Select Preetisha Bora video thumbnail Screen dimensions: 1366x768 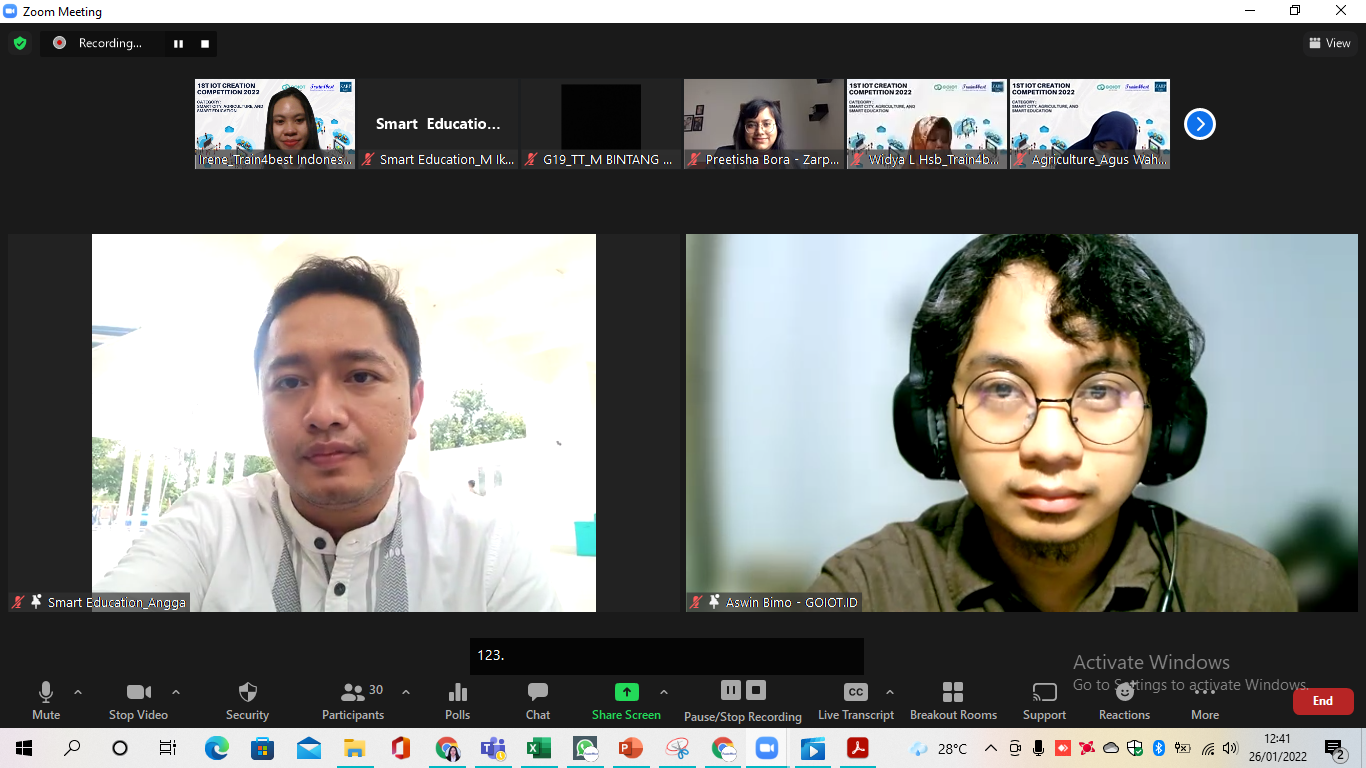(x=764, y=124)
